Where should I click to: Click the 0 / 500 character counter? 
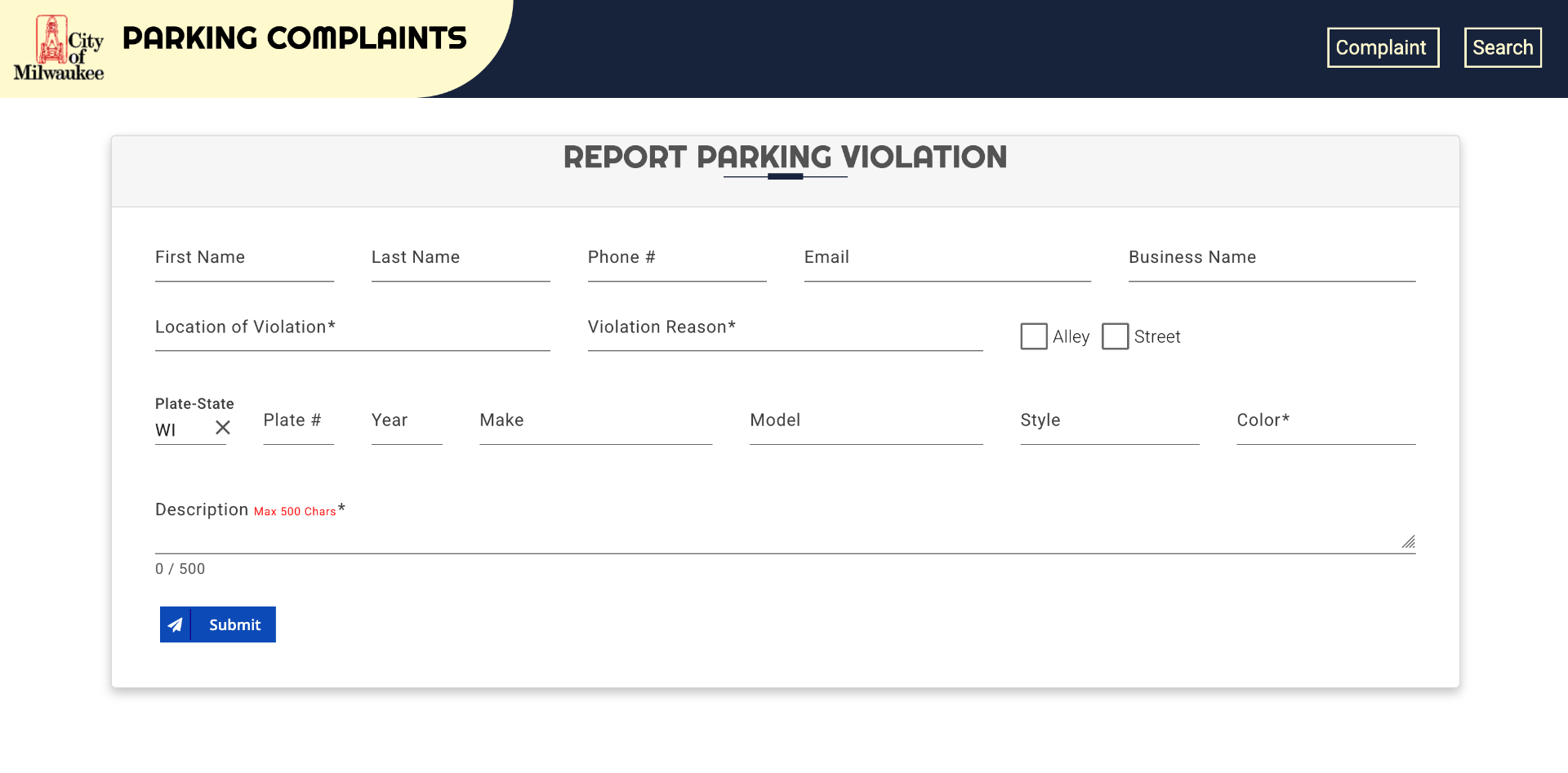pyautogui.click(x=180, y=569)
